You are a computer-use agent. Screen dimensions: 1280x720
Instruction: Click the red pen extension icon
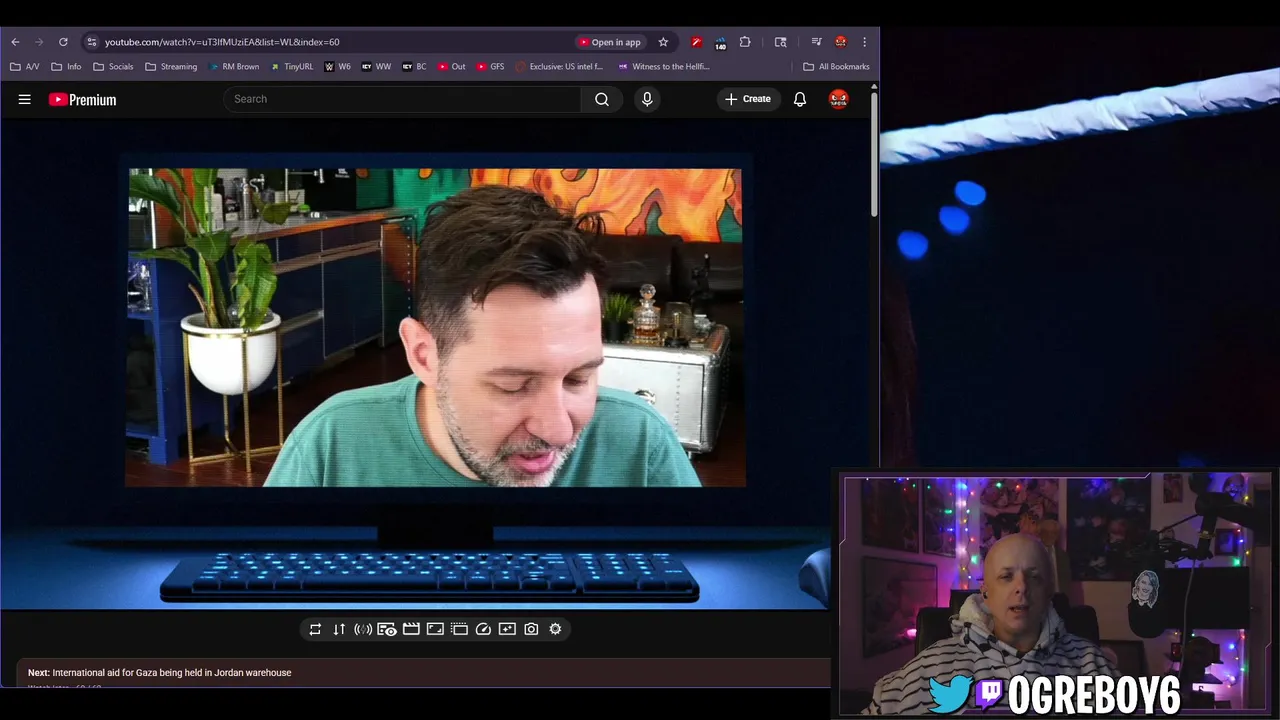697,42
